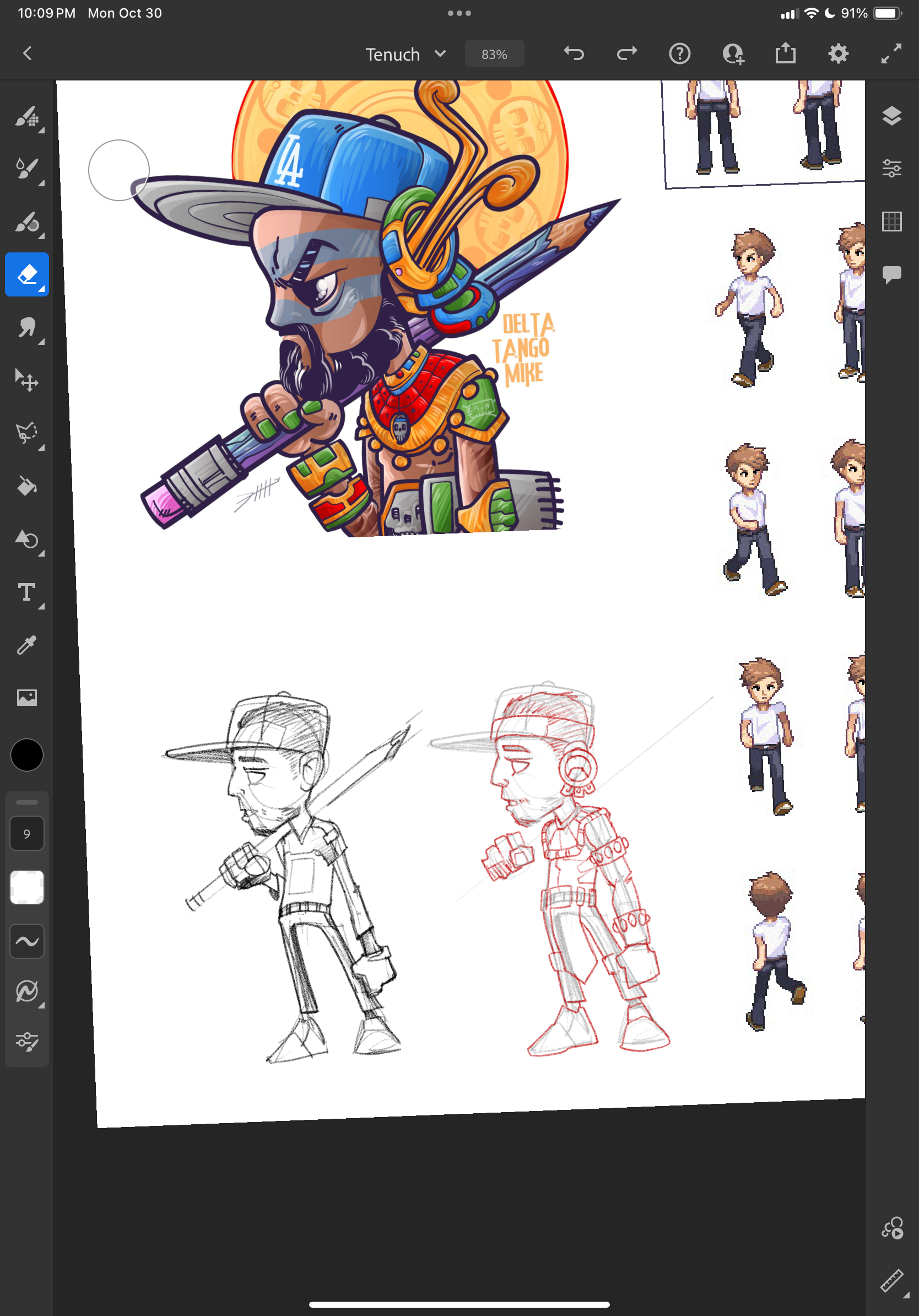
Task: Open Layer Properties panel
Action: click(x=891, y=169)
